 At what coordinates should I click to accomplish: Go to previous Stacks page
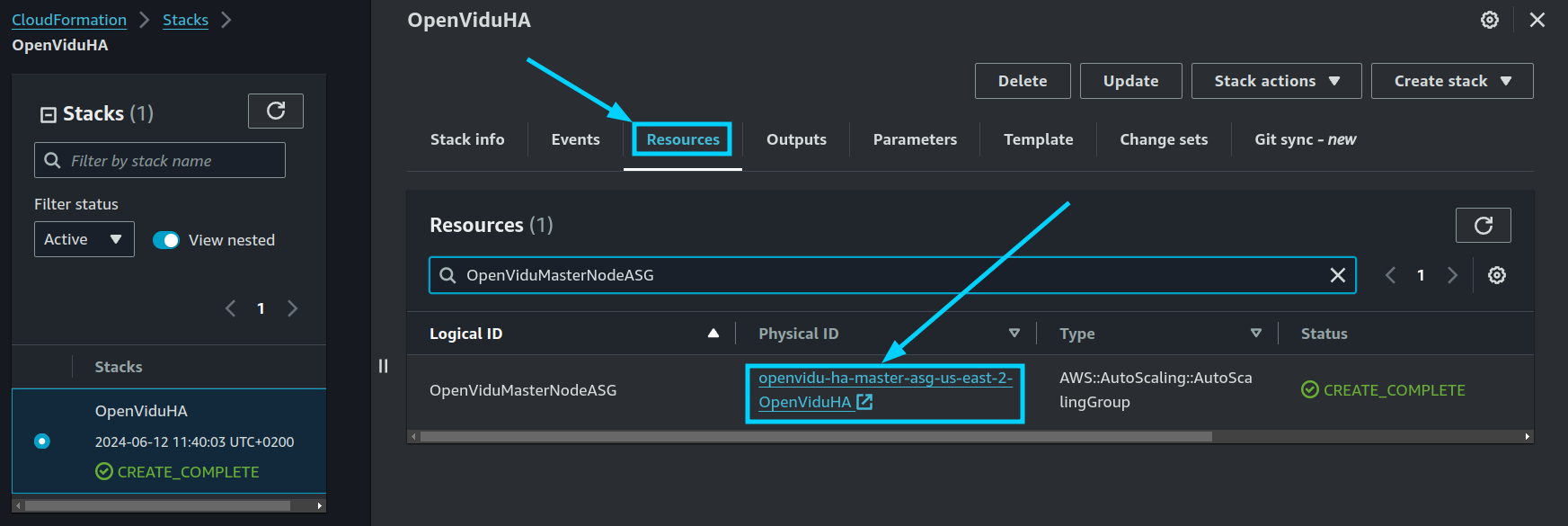(x=231, y=308)
